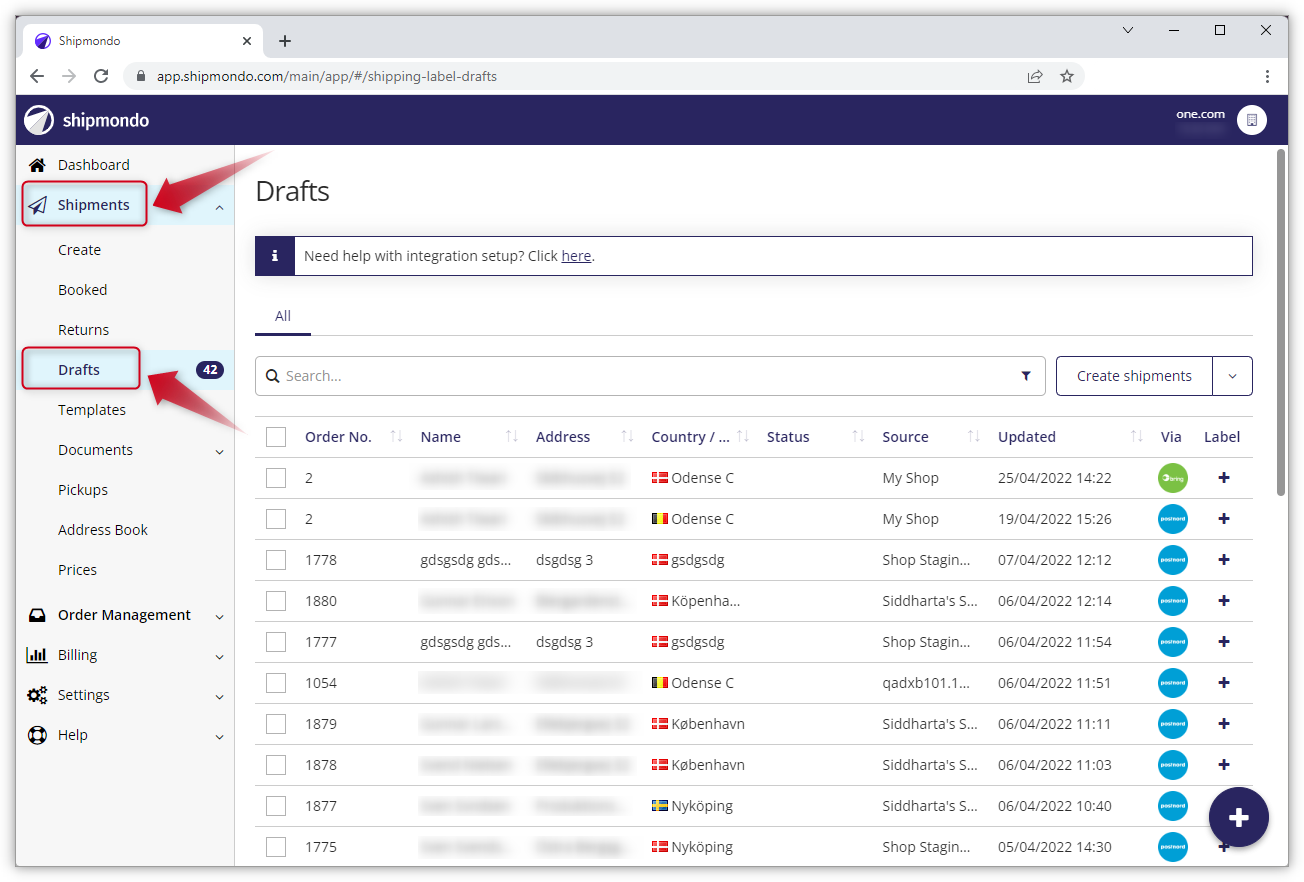Open the Booked shipments page
The image size is (1304, 882).
(x=83, y=290)
